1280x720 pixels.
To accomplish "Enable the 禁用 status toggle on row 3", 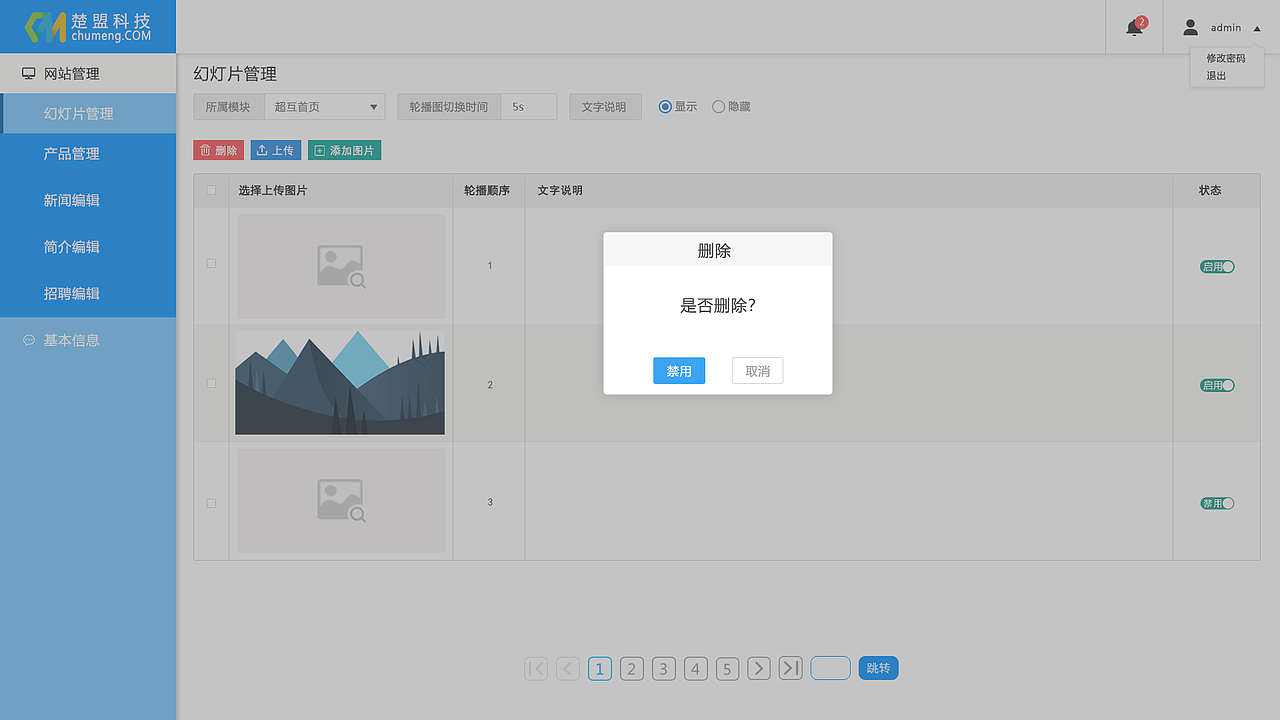I will pyautogui.click(x=1216, y=503).
